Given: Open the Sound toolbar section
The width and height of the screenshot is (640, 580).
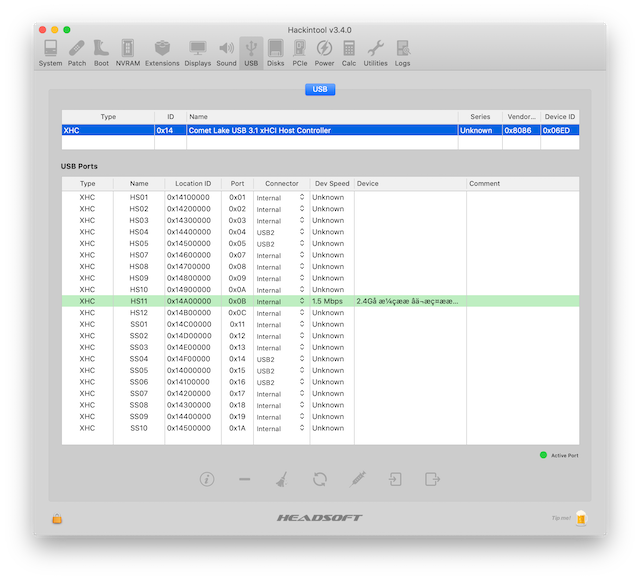Looking at the screenshot, I should 226,53.
